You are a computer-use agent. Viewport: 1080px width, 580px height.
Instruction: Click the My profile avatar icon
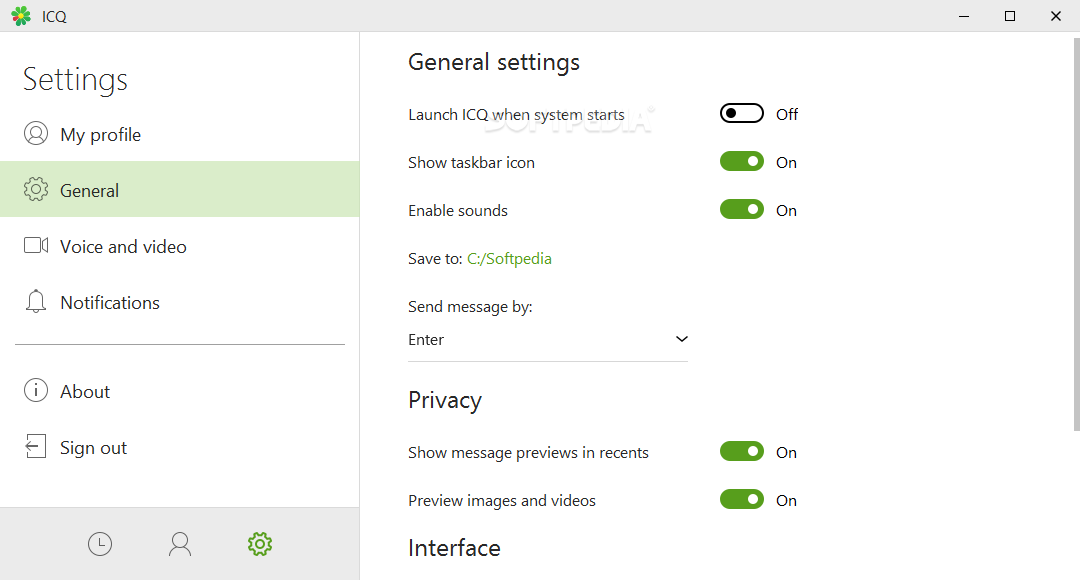coord(36,134)
